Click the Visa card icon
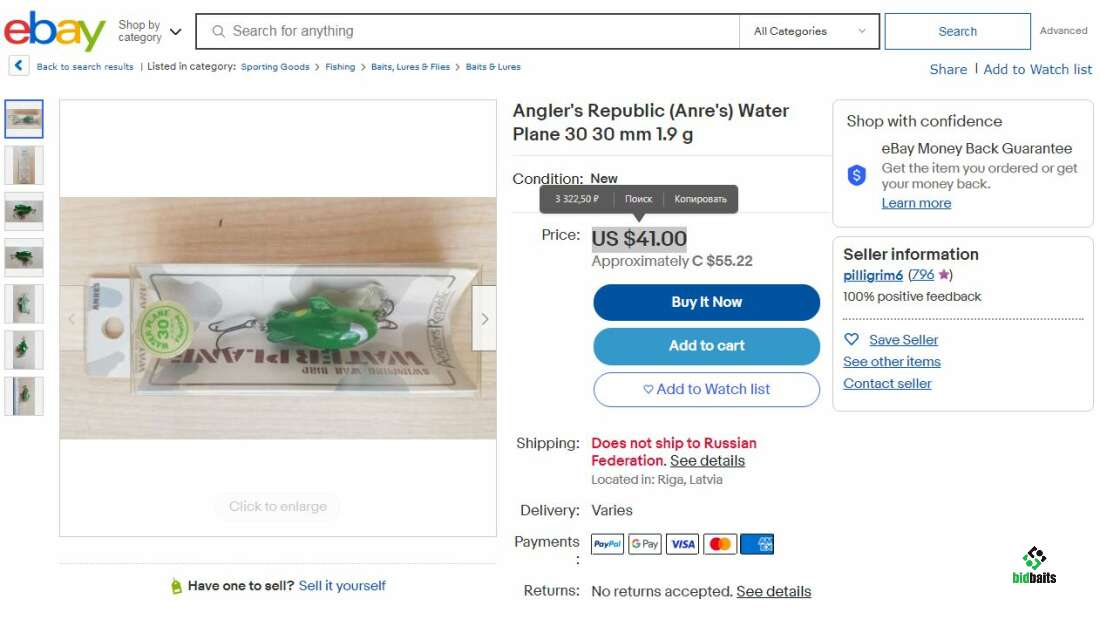 click(x=682, y=544)
